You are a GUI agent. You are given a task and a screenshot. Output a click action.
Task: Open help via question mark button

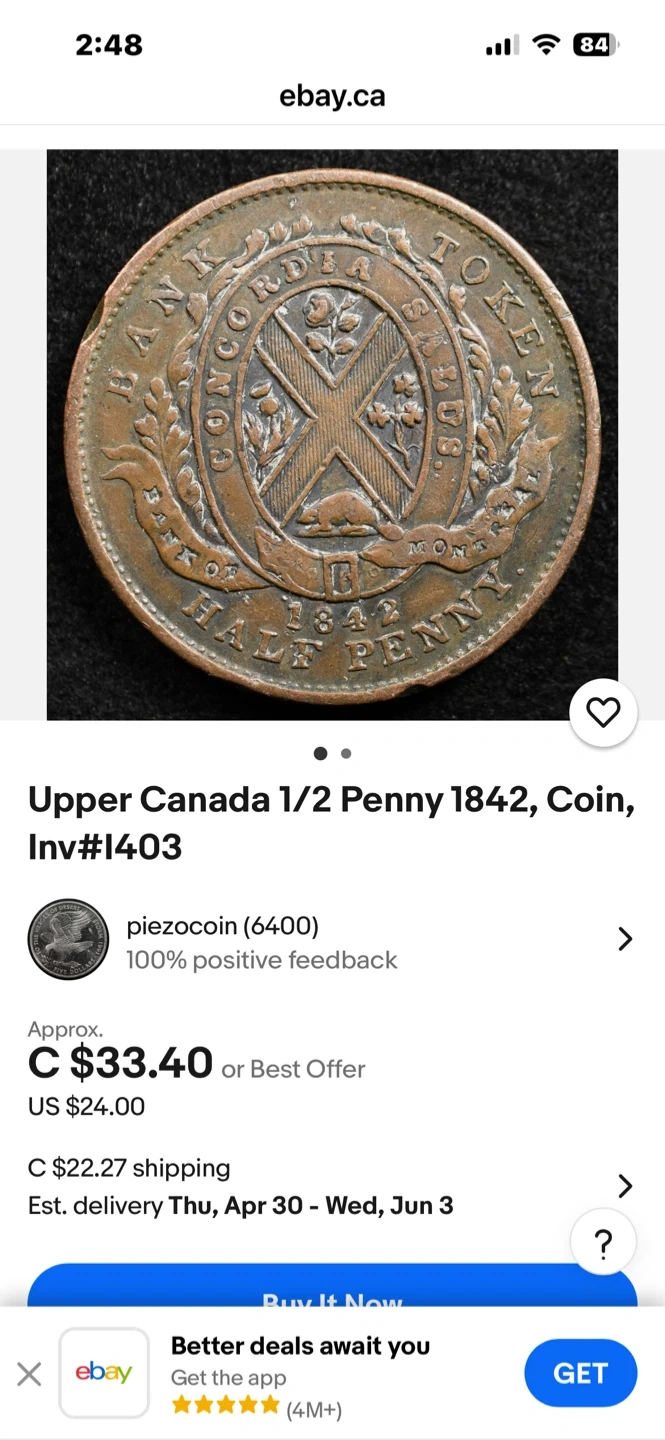click(x=603, y=1244)
